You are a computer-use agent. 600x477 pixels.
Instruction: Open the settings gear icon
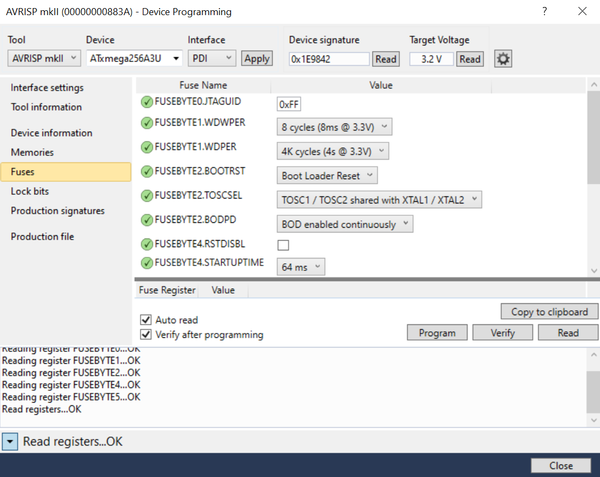503,59
